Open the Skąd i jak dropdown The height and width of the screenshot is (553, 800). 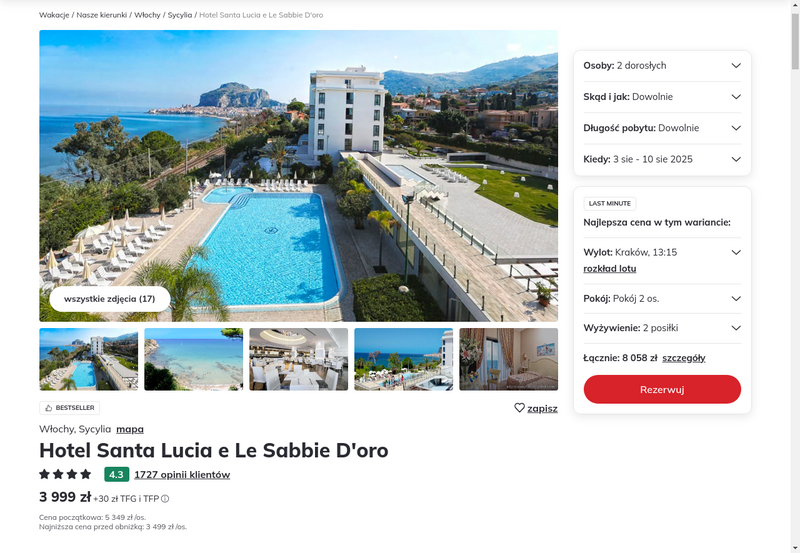tap(662, 97)
